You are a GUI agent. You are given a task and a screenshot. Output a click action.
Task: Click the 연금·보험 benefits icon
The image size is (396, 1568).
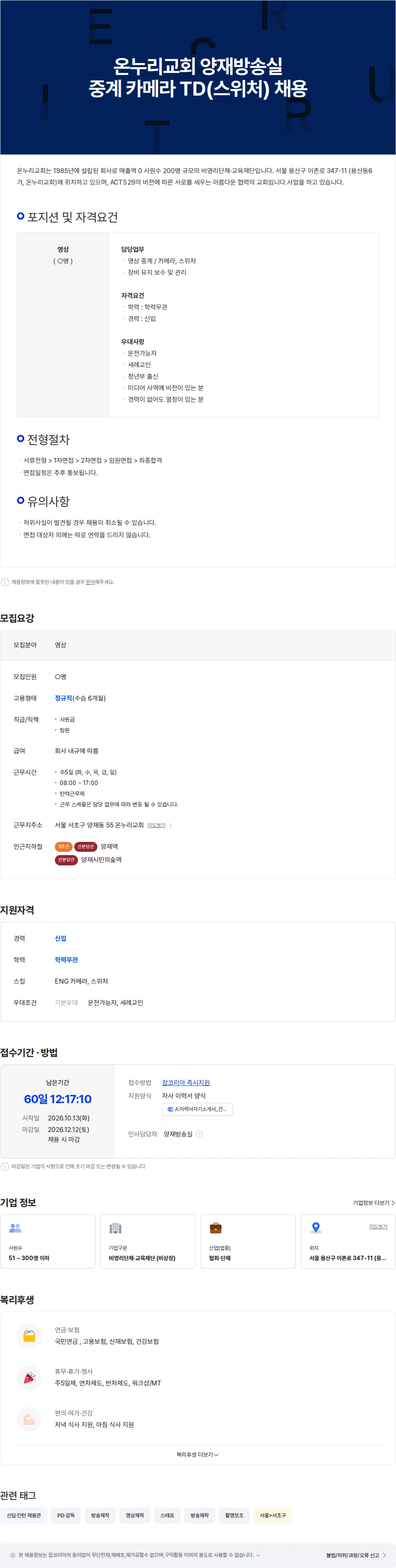(29, 1336)
